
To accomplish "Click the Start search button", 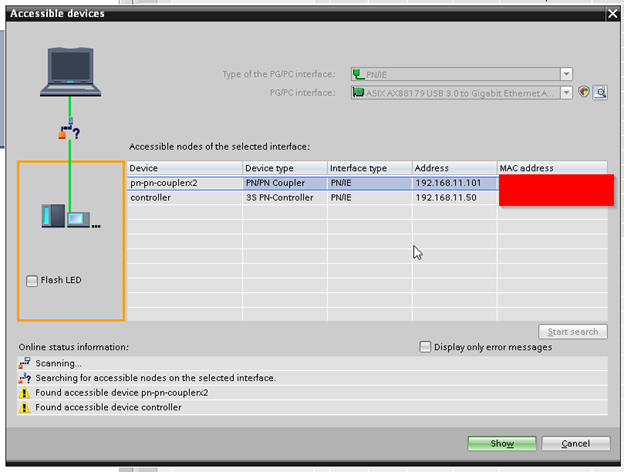I will tap(573, 332).
